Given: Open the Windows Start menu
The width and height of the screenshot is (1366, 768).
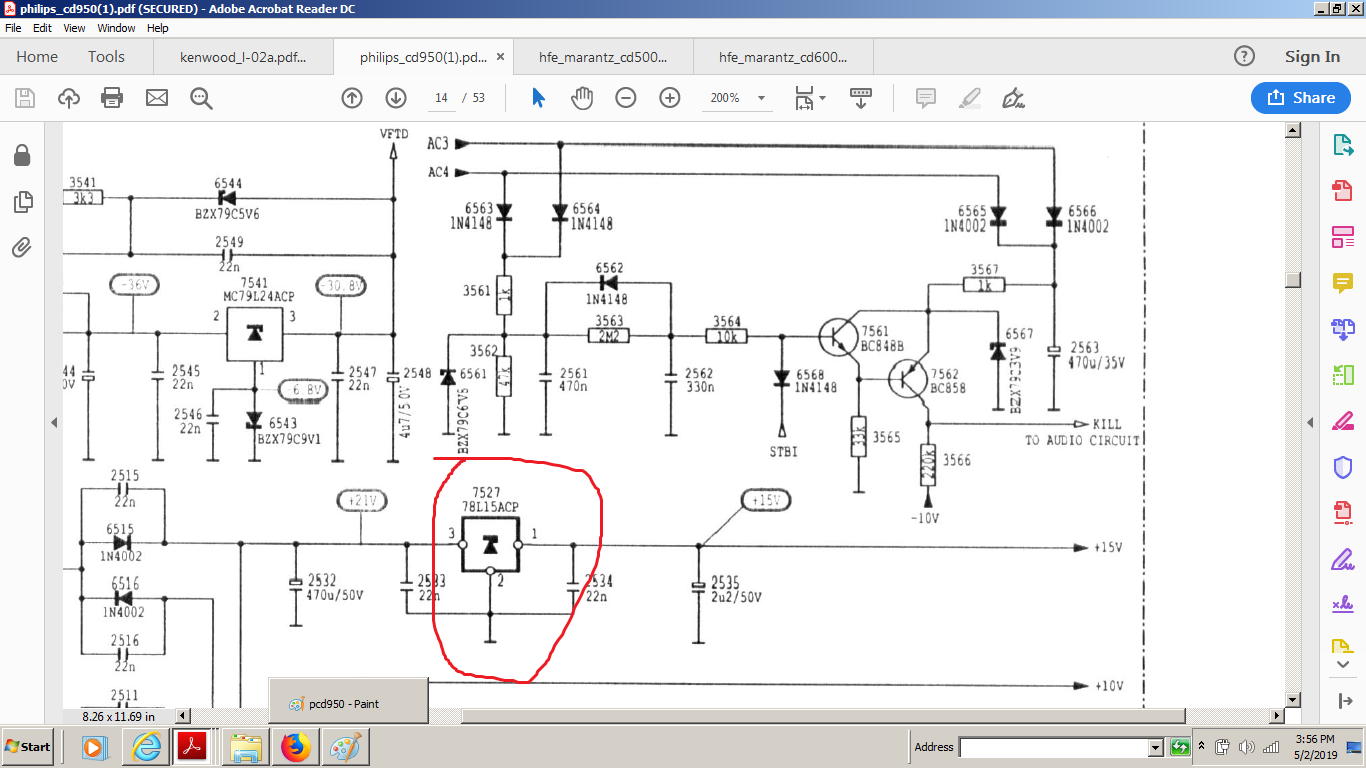Looking at the screenshot, I should (x=28, y=747).
